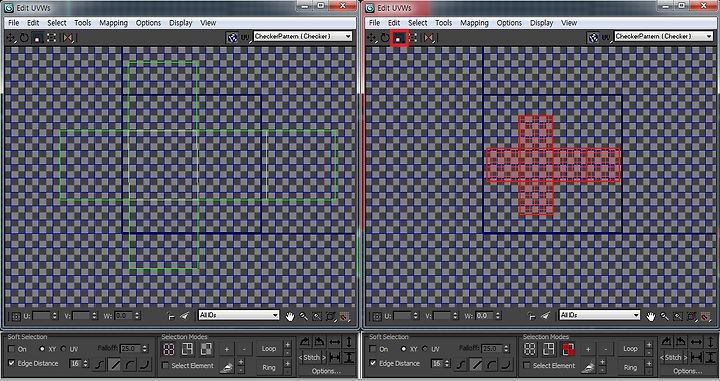Open the Options menu in right window

point(509,22)
